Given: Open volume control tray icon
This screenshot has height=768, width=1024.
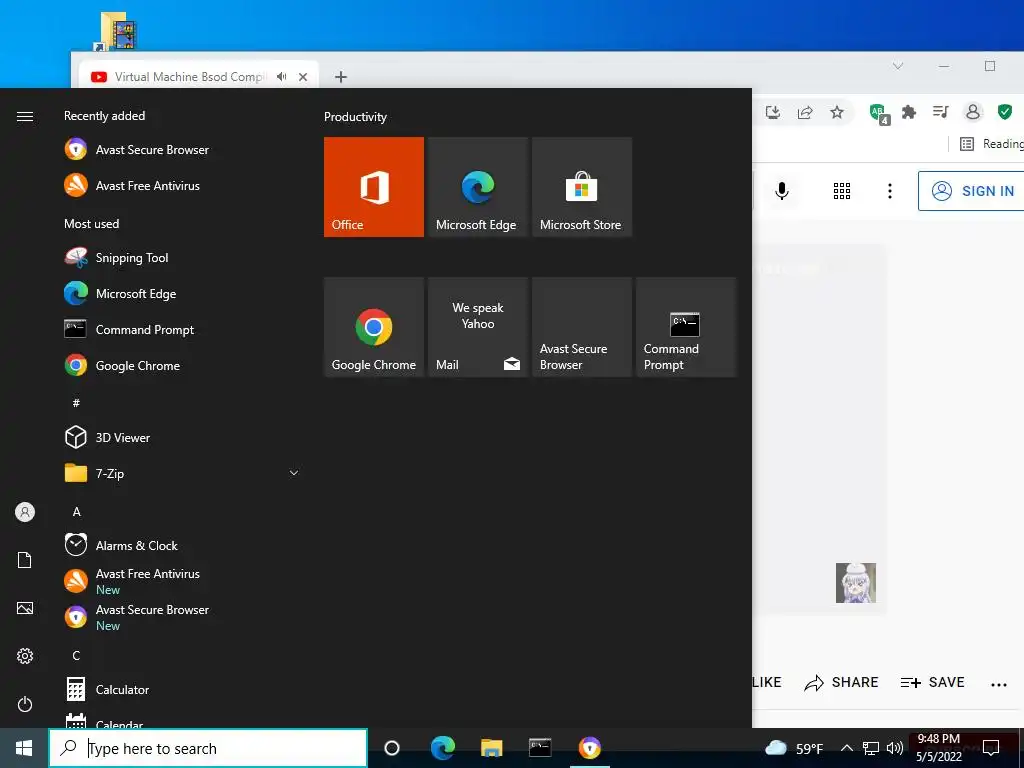Looking at the screenshot, I should tap(895, 748).
